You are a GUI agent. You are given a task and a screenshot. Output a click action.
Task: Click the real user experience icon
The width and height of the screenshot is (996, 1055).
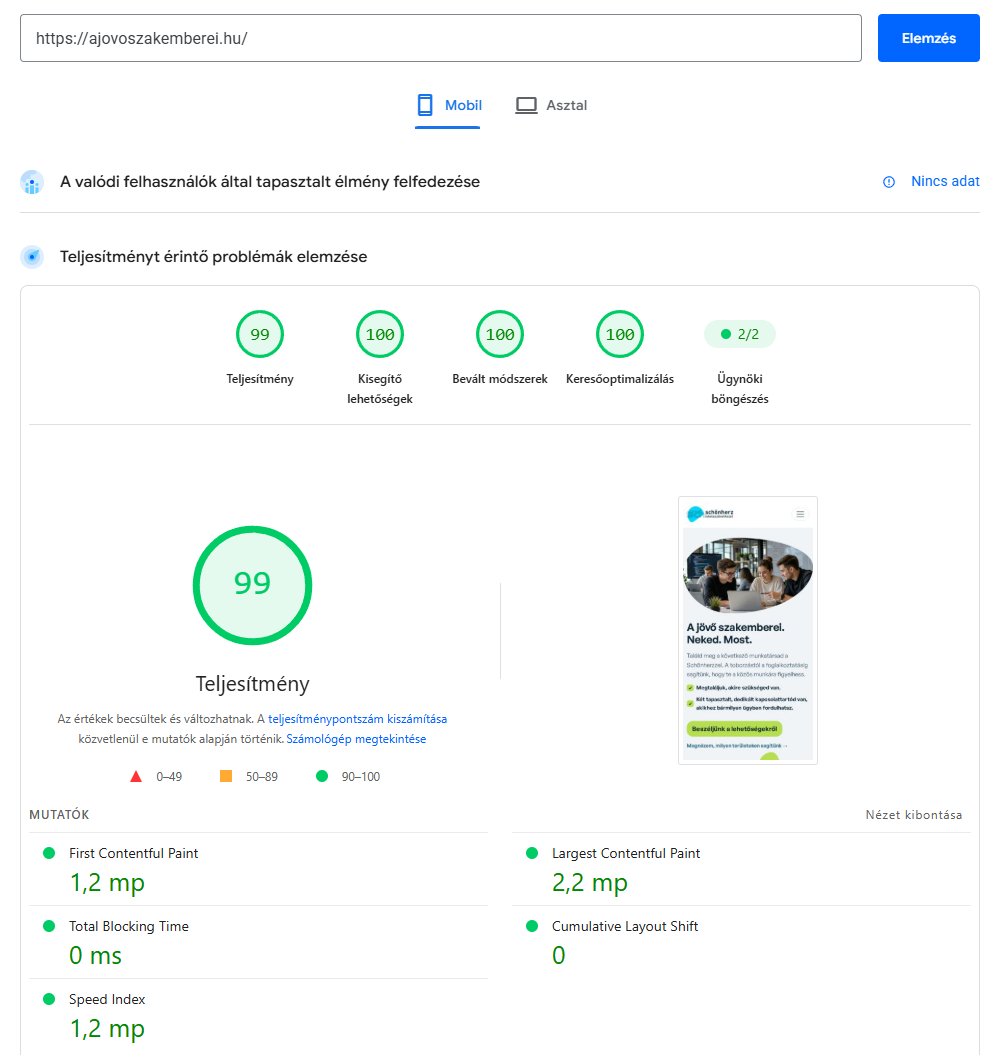click(32, 182)
